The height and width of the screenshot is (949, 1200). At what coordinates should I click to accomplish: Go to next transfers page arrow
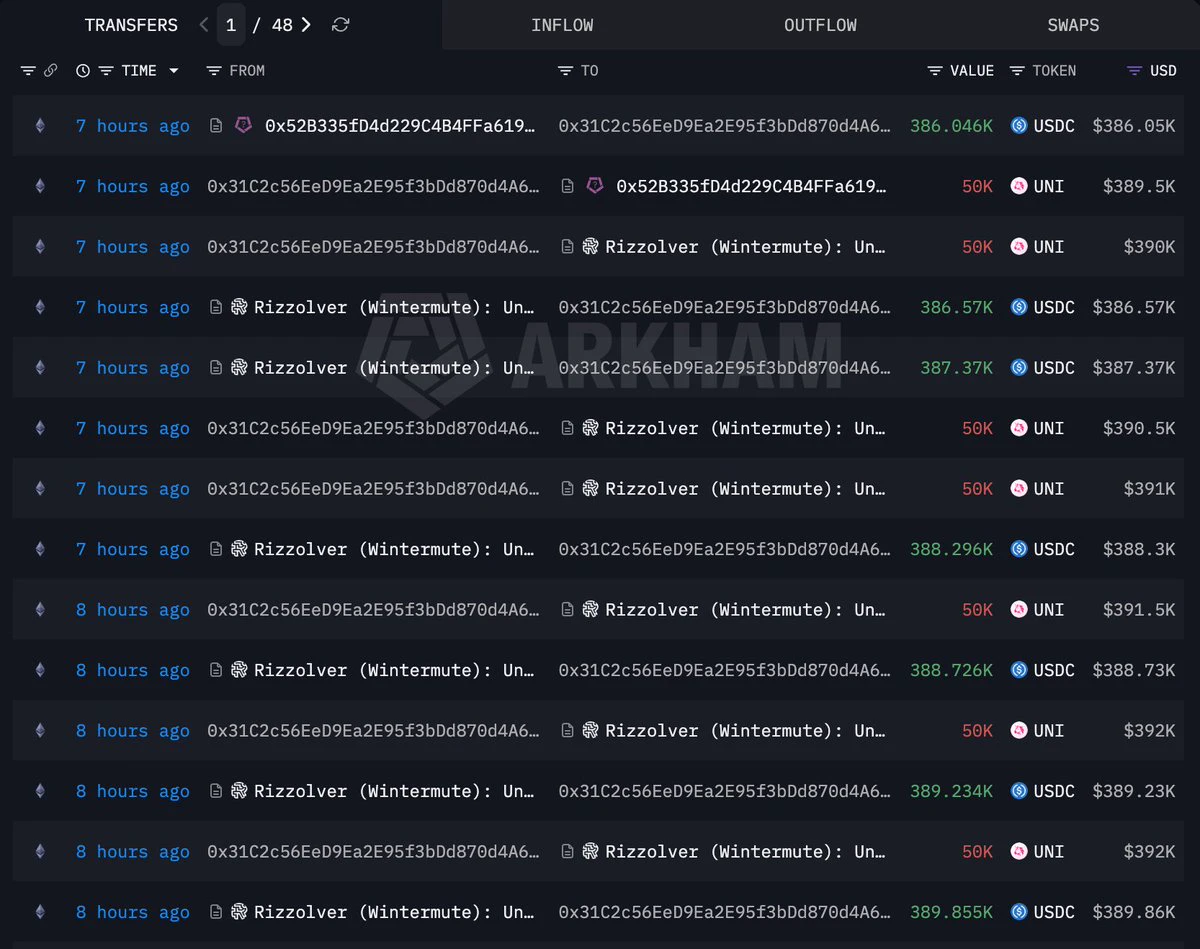point(306,25)
